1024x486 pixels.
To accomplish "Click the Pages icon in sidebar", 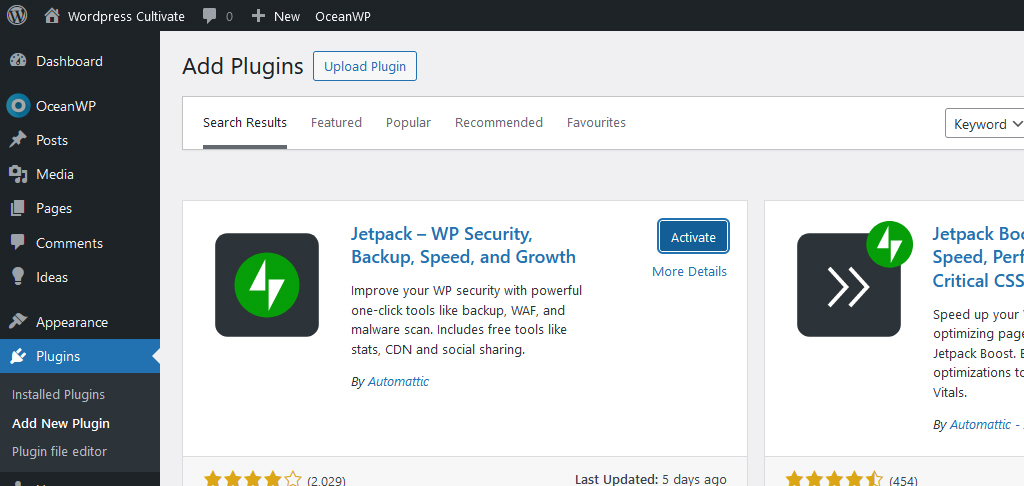I will click(18, 208).
